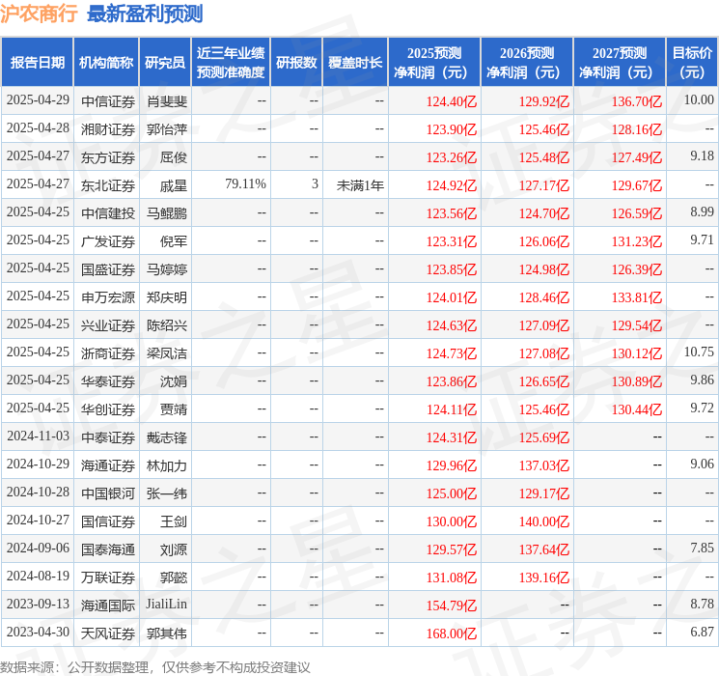The image size is (719, 676).
Task: Click the 未满1年 coverage duration cell
Action: [x=360, y=185]
